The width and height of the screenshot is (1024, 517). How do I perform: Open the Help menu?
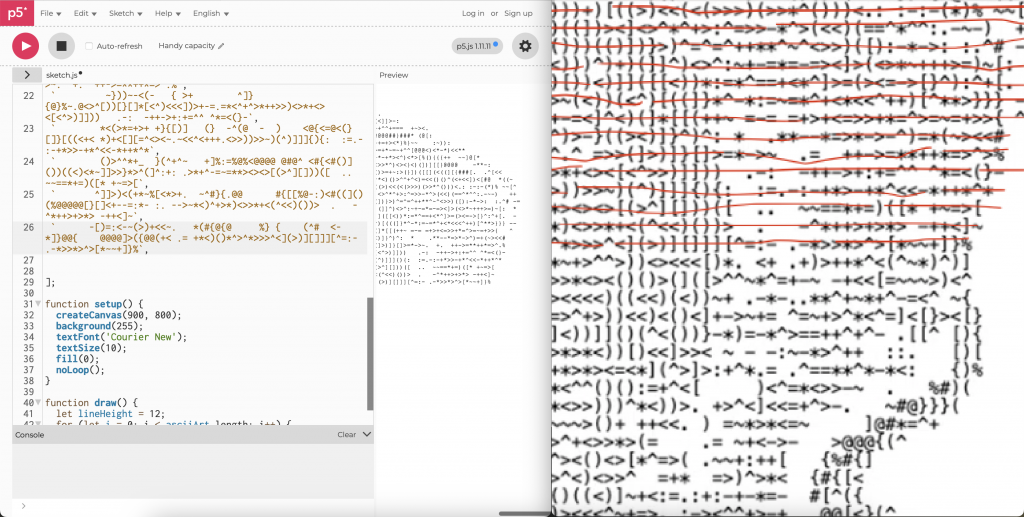click(166, 13)
